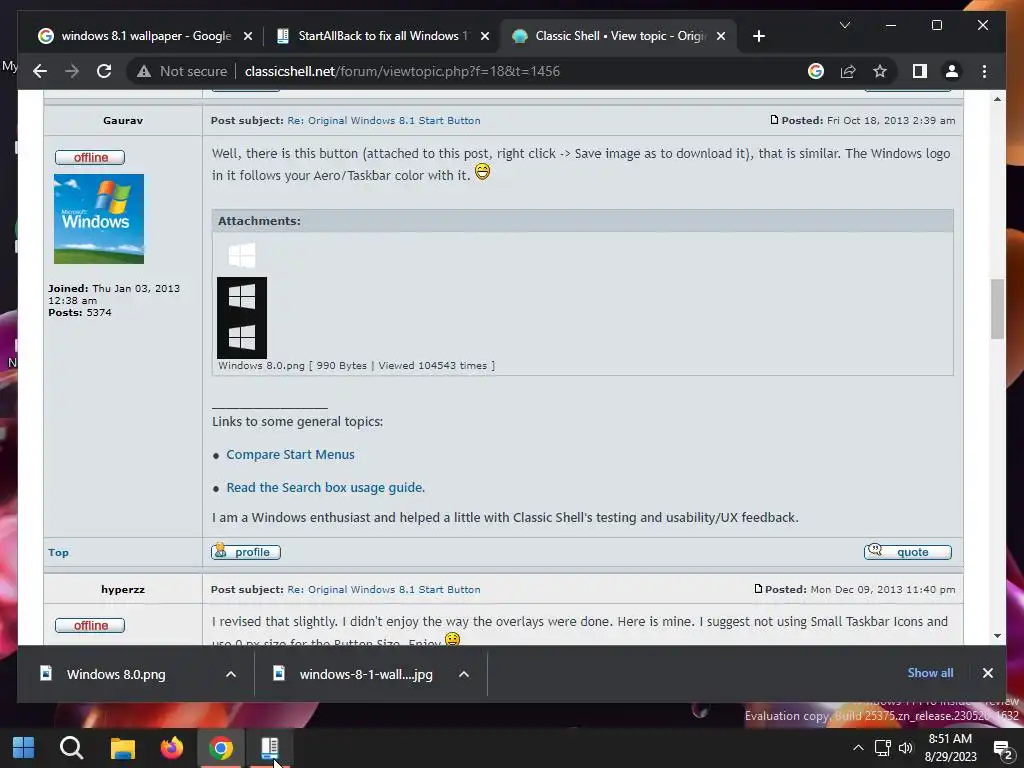Launch Firefox from the taskbar
Screen dimensions: 1024x768
coord(172,748)
